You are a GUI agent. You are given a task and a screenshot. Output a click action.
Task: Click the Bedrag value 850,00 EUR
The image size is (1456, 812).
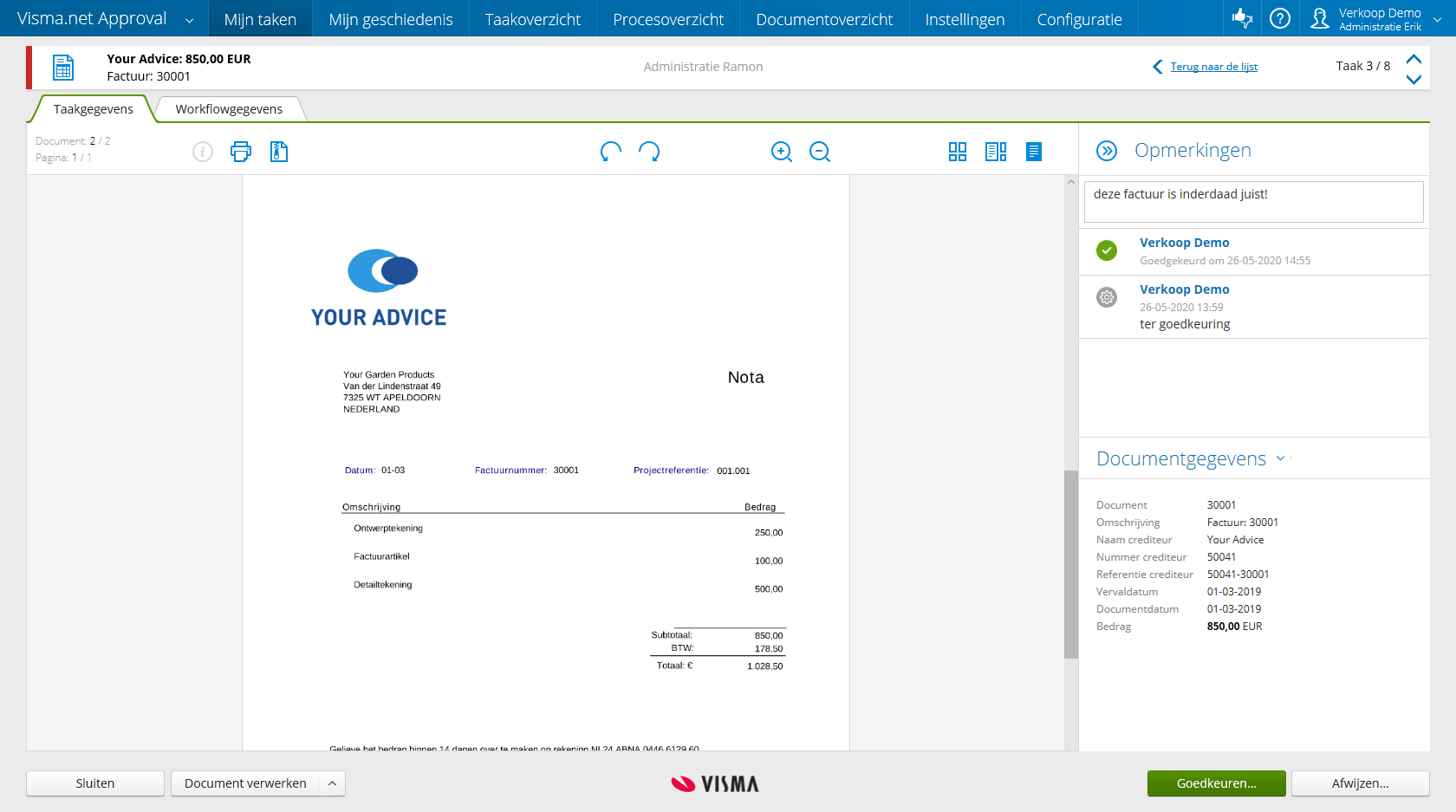pos(1234,627)
